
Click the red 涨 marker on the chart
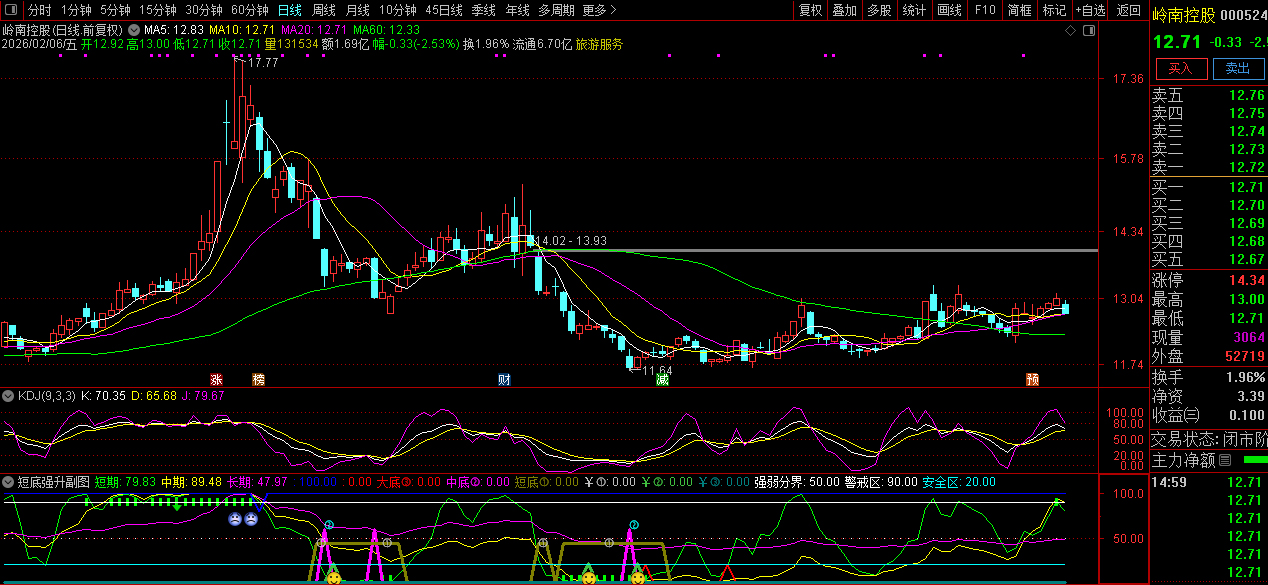coord(216,380)
